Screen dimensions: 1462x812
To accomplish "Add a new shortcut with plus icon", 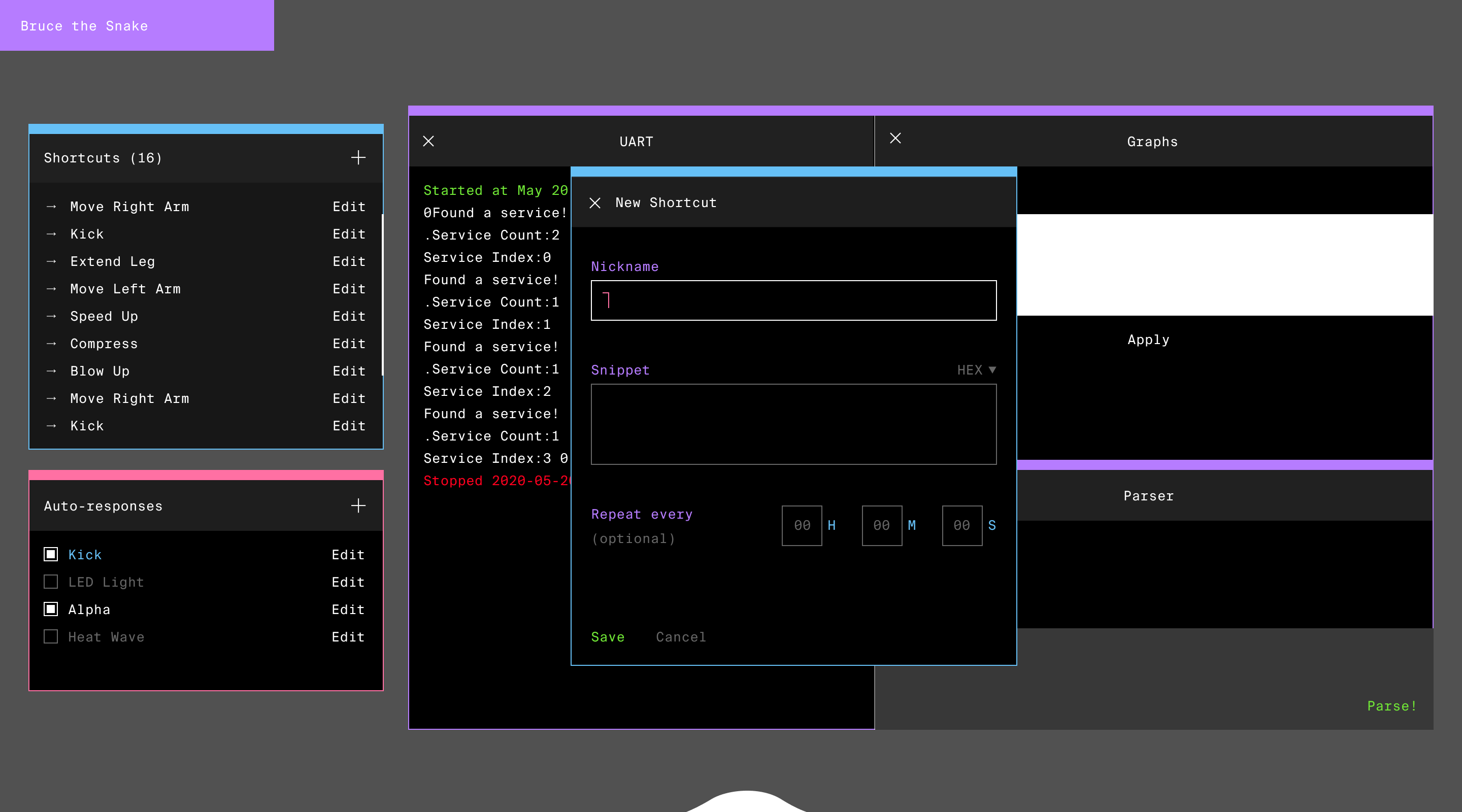I will [358, 158].
